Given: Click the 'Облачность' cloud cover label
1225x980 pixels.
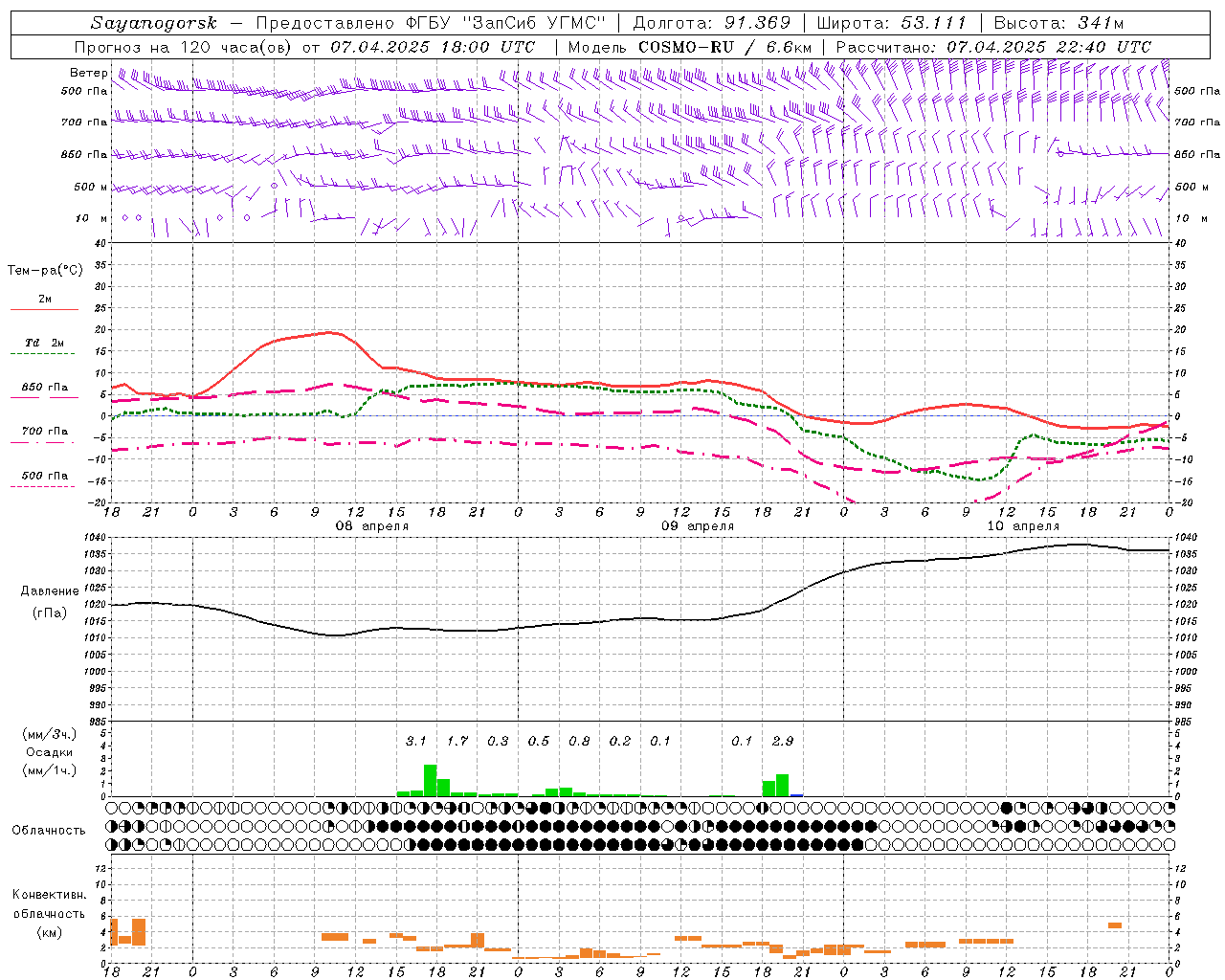Looking at the screenshot, I should pos(49,831).
